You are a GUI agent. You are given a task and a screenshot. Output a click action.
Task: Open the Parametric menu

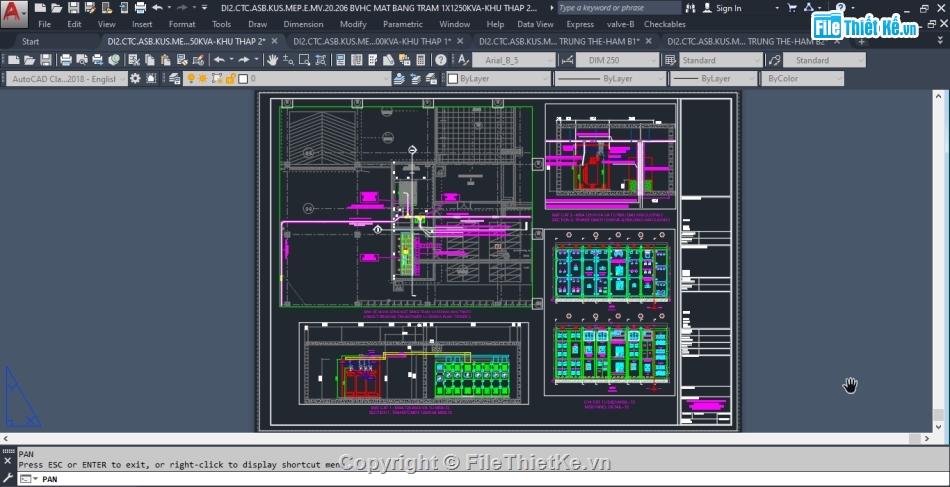(x=403, y=24)
